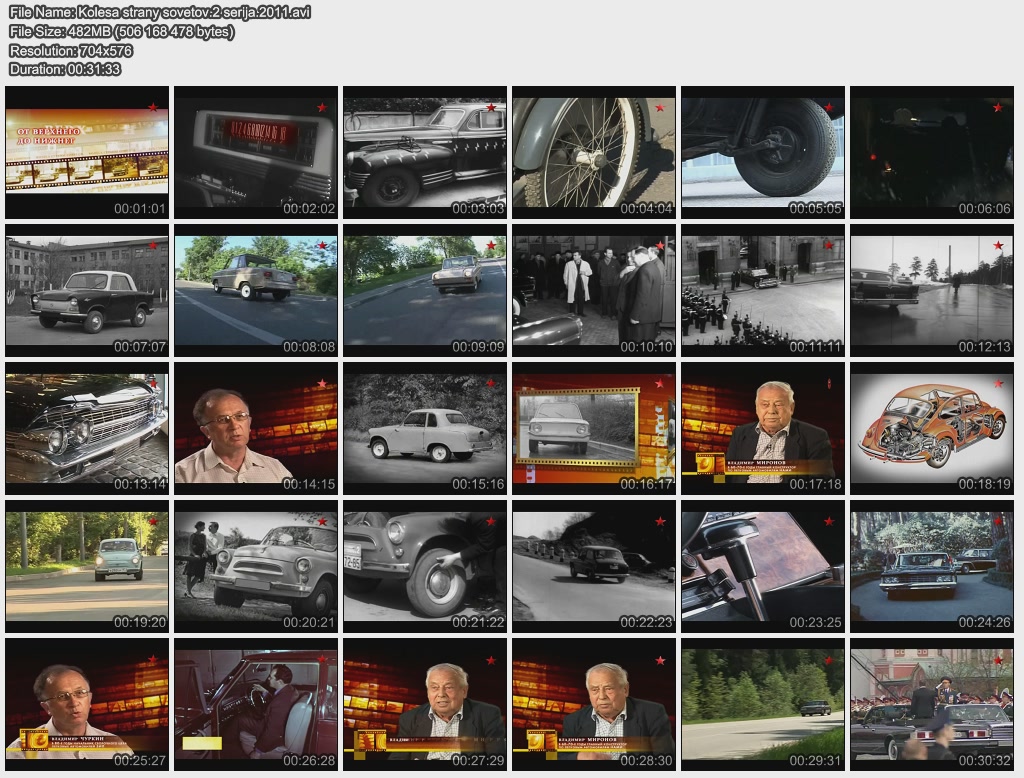Open the 00:13:14 chrome grille close-up thumbnail
Viewport: 1024px width, 778px height.
click(x=87, y=428)
